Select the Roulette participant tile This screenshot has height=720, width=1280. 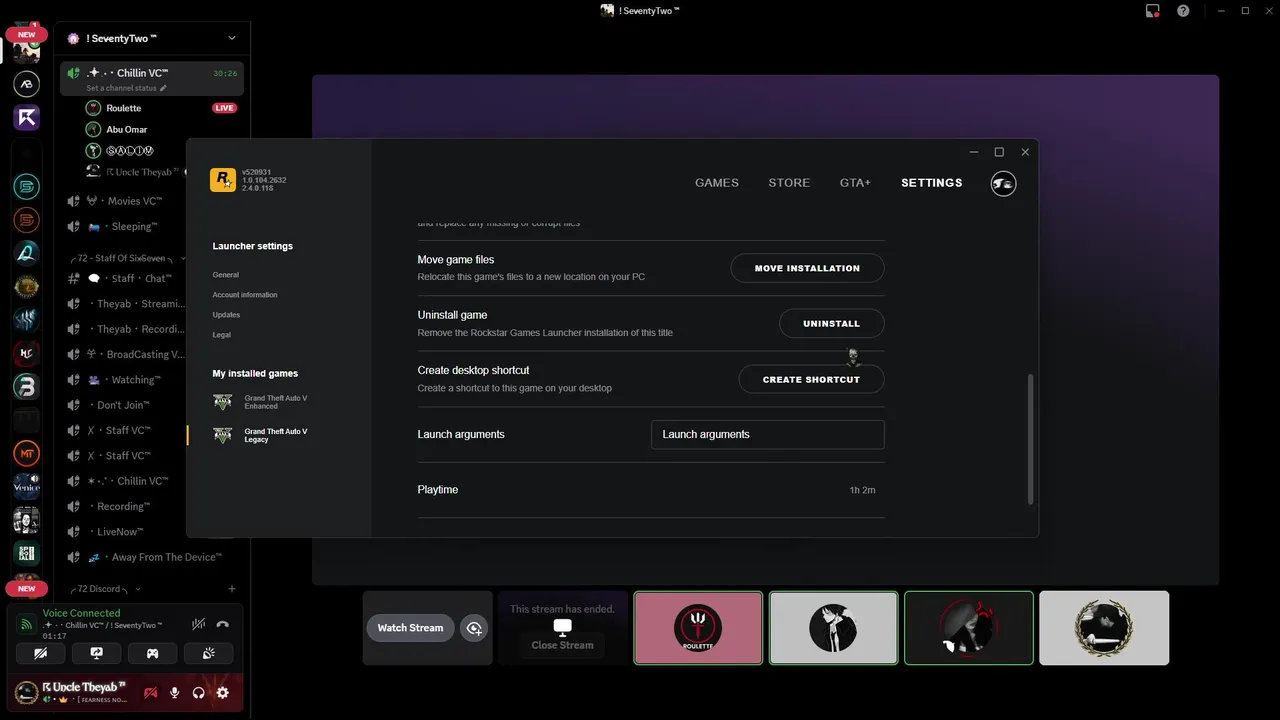point(698,628)
